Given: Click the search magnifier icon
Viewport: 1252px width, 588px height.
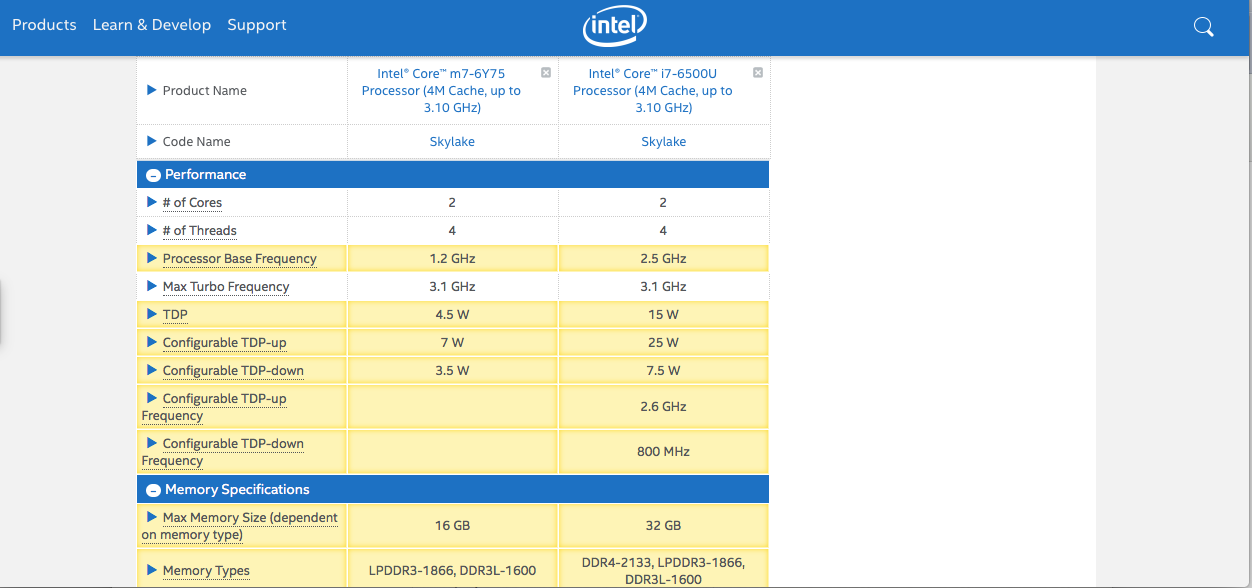Looking at the screenshot, I should [x=1204, y=27].
